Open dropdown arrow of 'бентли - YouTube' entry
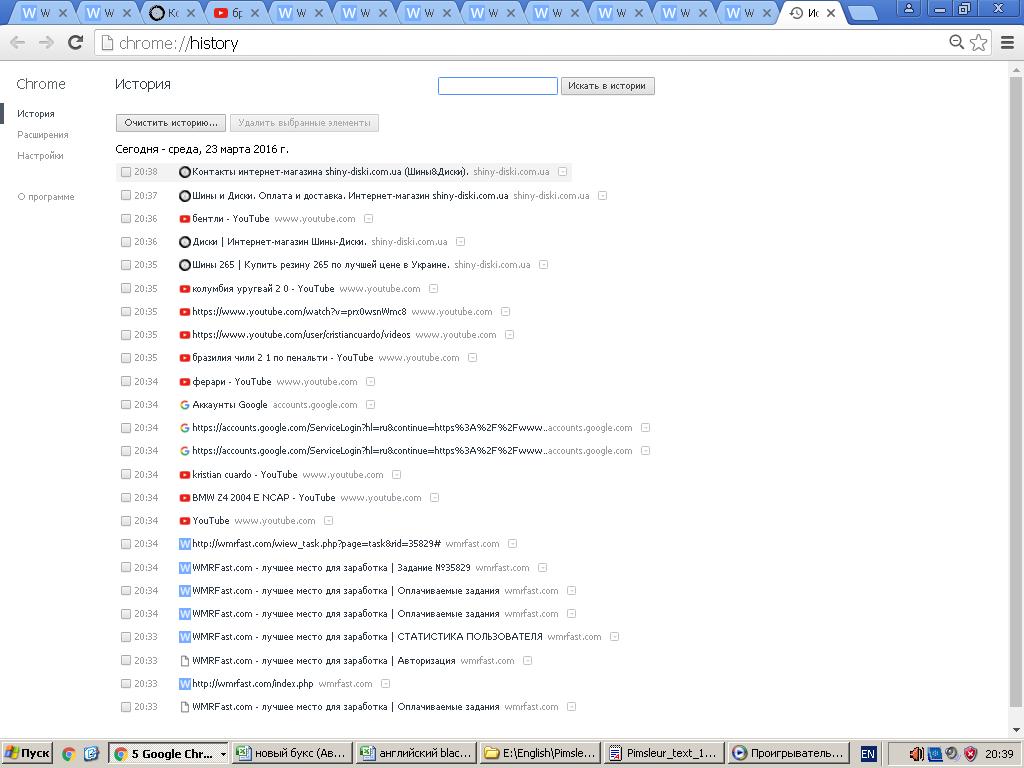This screenshot has height=768, width=1024. point(368,219)
